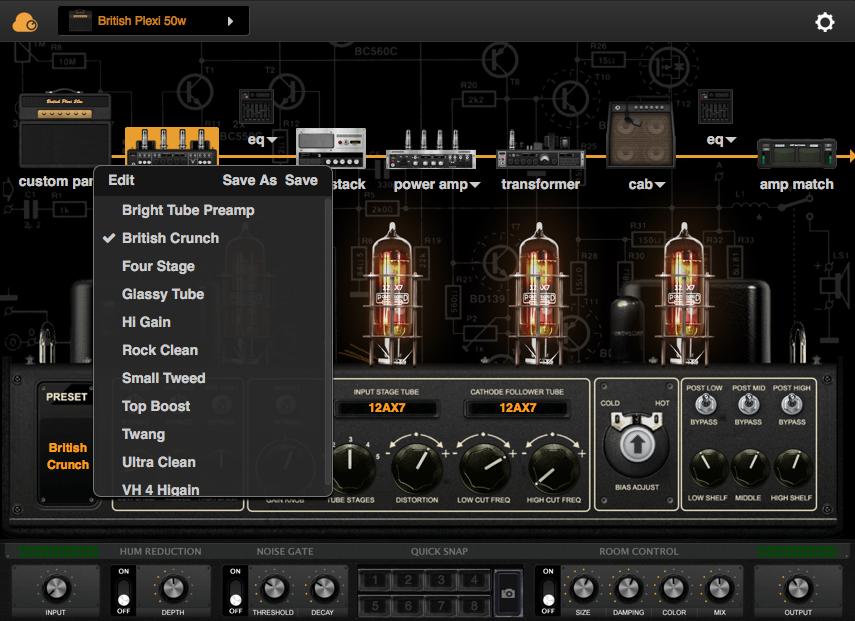Choose Twang preset
Viewport: 855px width, 621px height.
point(210,435)
